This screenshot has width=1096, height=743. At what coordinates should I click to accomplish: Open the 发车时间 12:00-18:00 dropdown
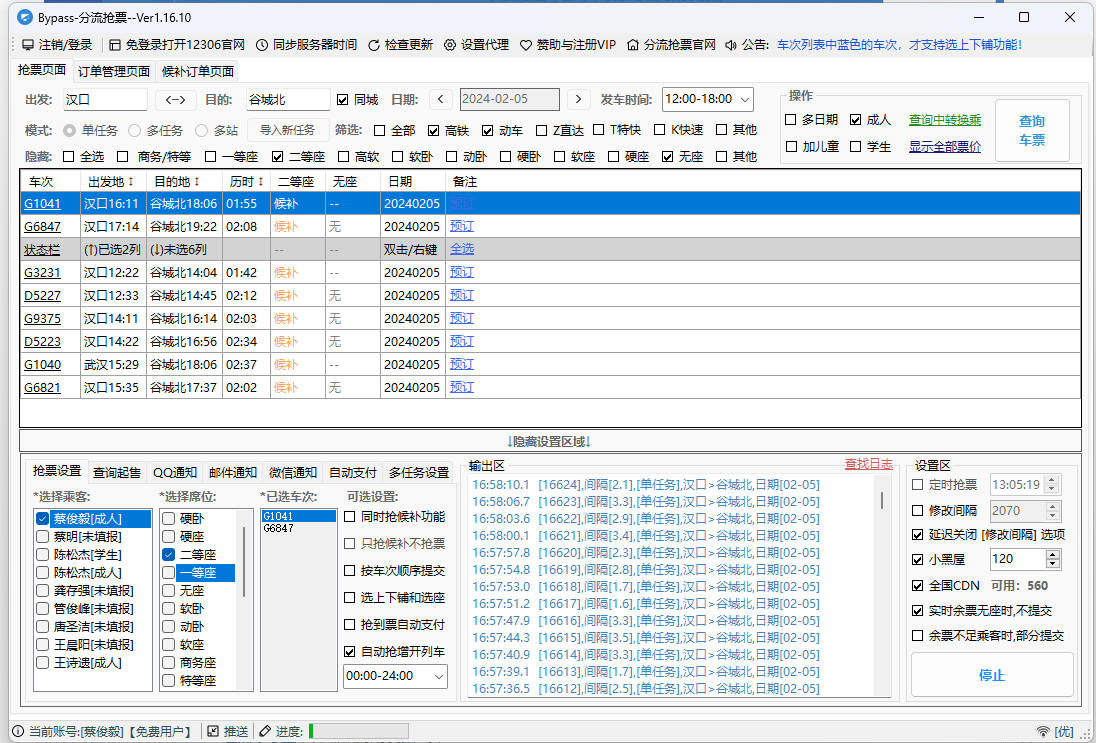[x=707, y=99]
